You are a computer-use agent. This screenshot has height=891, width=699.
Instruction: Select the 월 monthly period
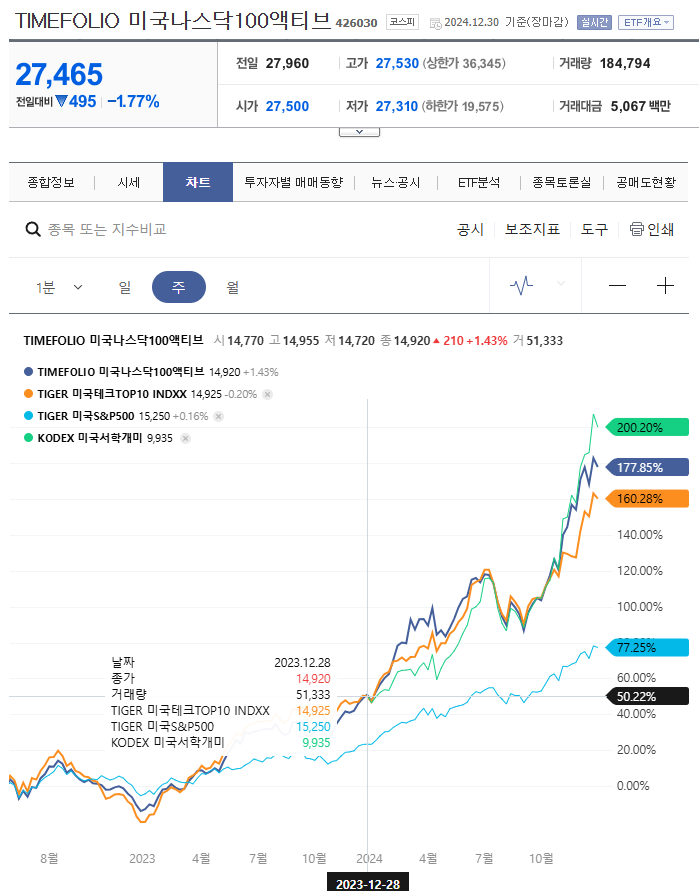click(x=232, y=288)
